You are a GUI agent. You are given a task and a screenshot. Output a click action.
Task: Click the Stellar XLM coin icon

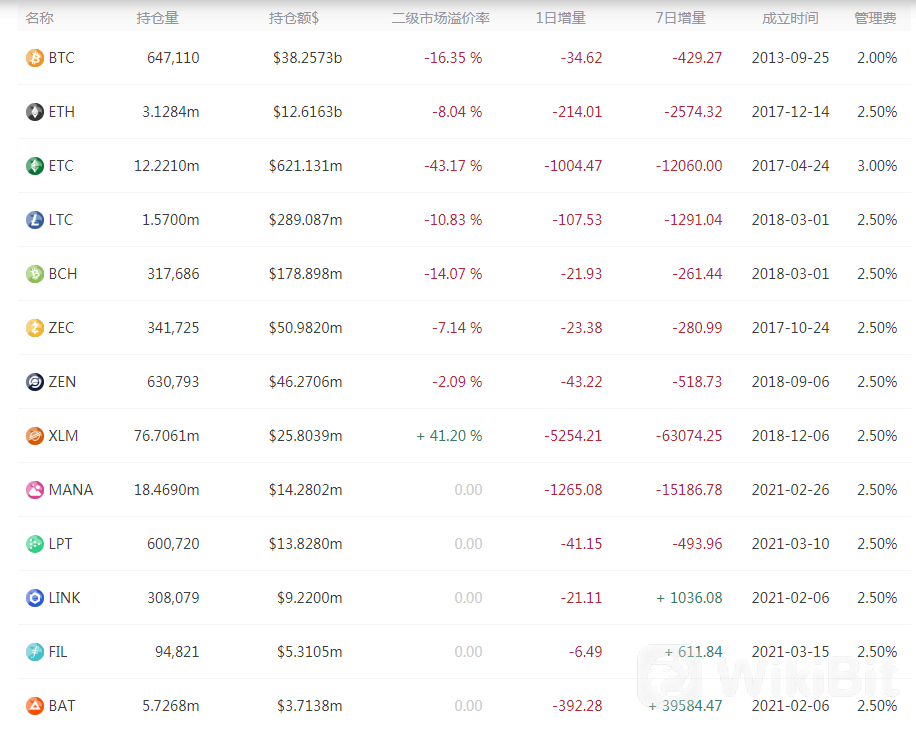click(35, 436)
